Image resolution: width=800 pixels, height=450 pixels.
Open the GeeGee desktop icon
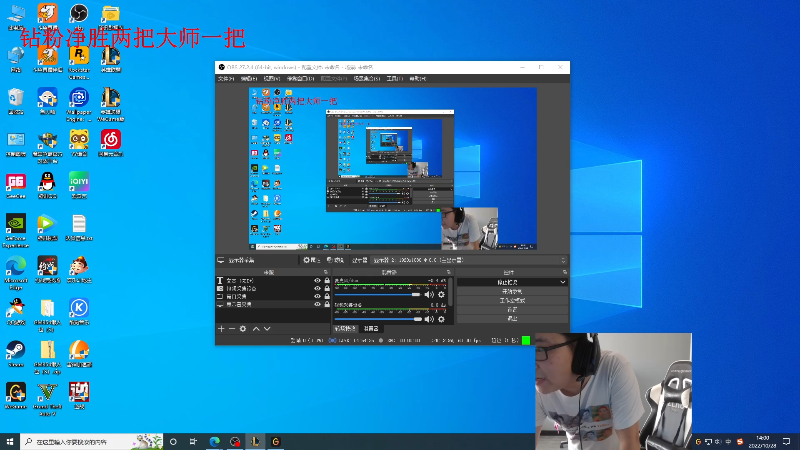pyautogui.click(x=16, y=186)
